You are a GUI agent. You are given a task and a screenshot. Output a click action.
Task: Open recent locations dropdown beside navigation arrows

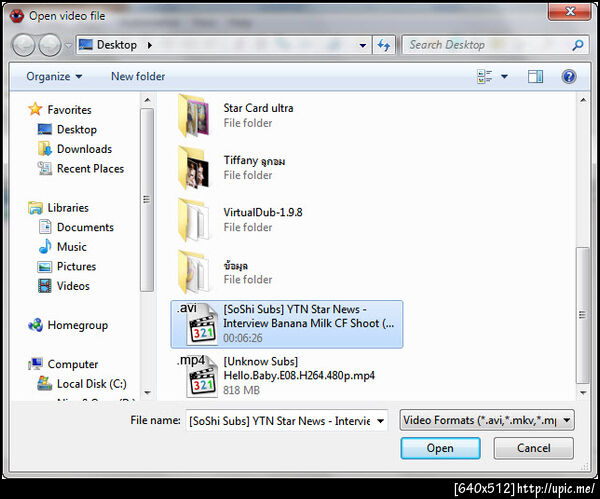[x=68, y=45]
